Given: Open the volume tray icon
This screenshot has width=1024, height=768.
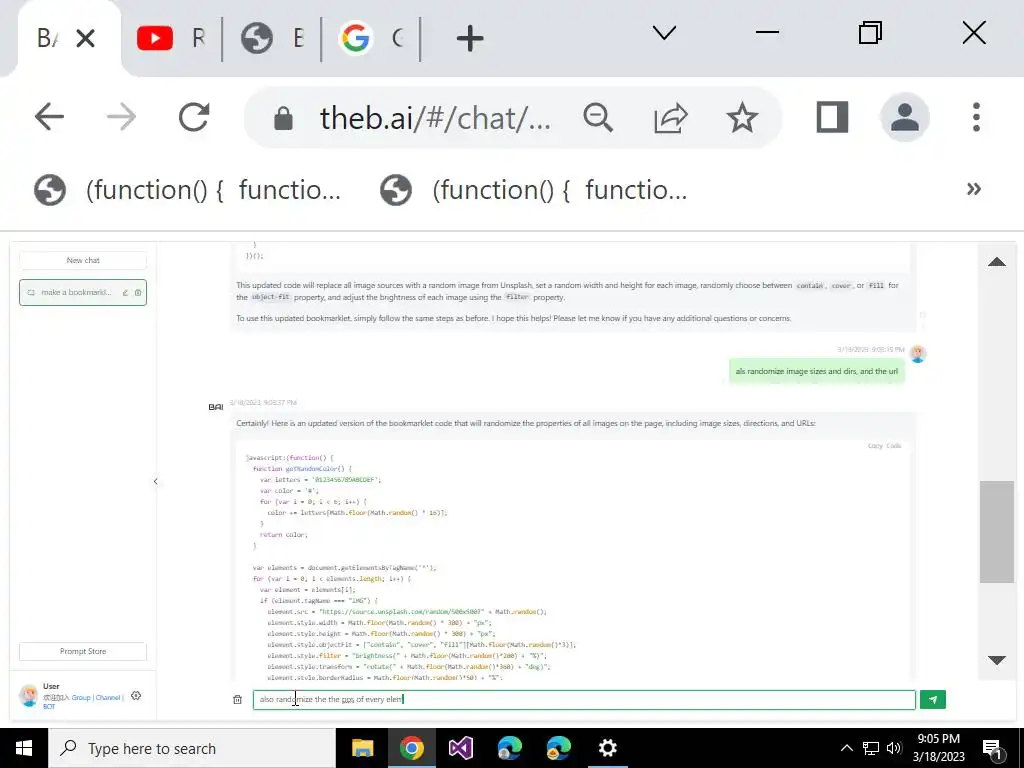Looking at the screenshot, I should pyautogui.click(x=895, y=748).
